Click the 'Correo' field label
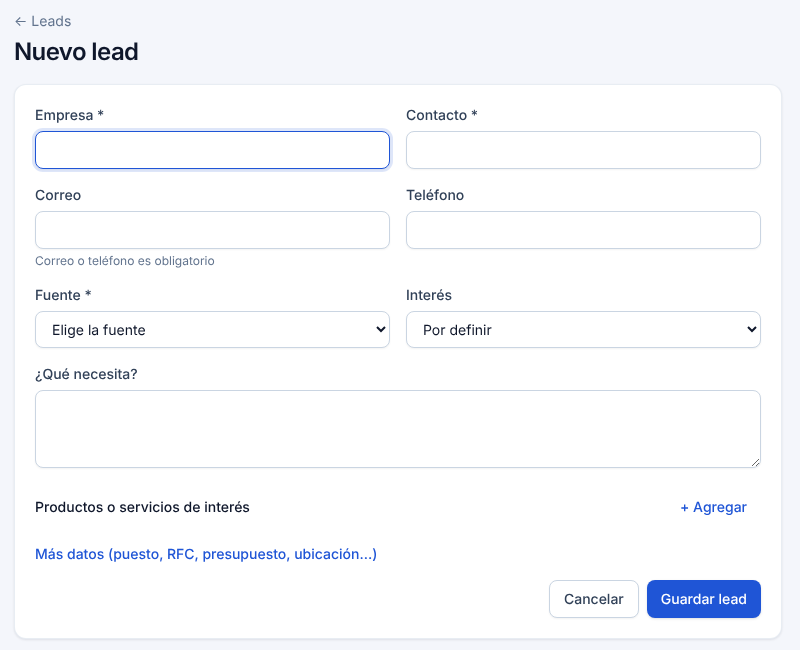 58,195
